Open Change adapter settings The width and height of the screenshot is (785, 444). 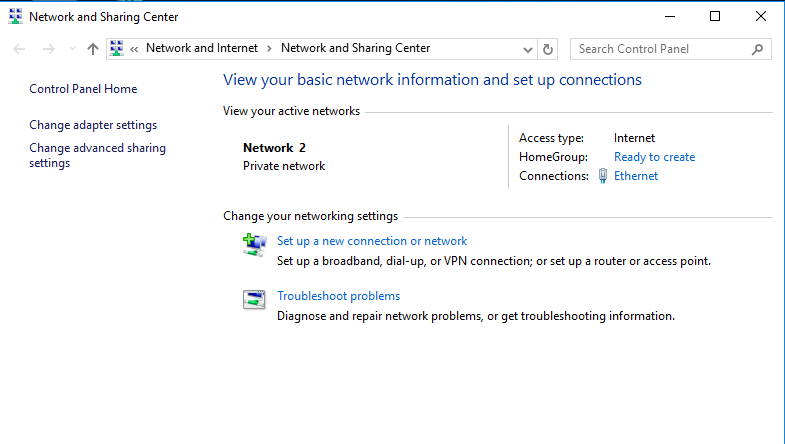93,125
